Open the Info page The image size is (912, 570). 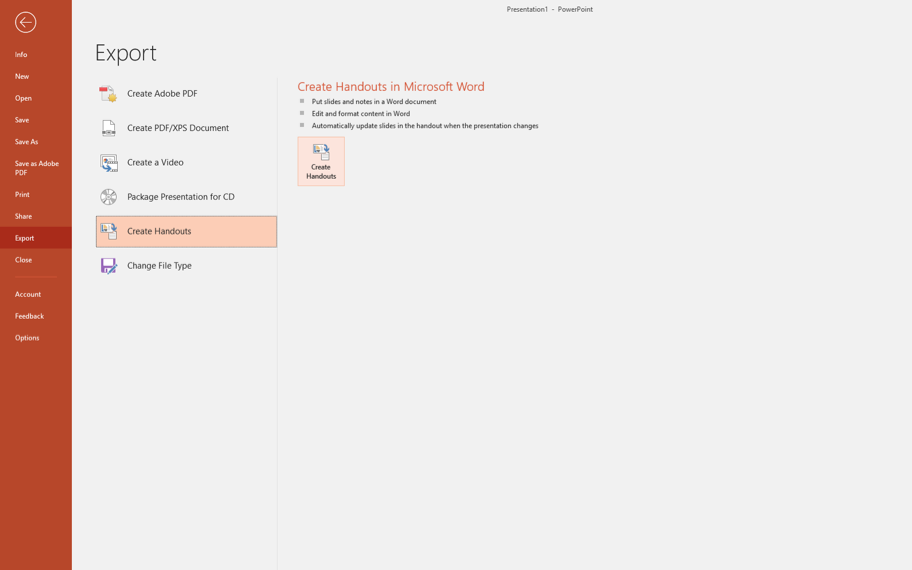pos(21,55)
